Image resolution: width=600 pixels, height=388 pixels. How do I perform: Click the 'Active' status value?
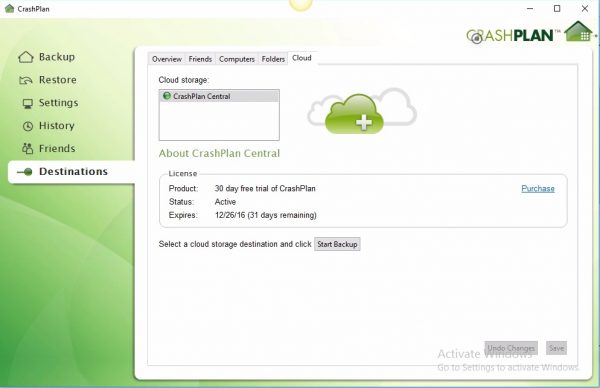point(225,202)
